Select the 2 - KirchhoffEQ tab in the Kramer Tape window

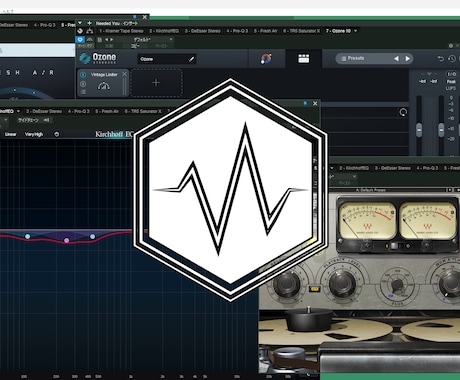(x=354, y=168)
